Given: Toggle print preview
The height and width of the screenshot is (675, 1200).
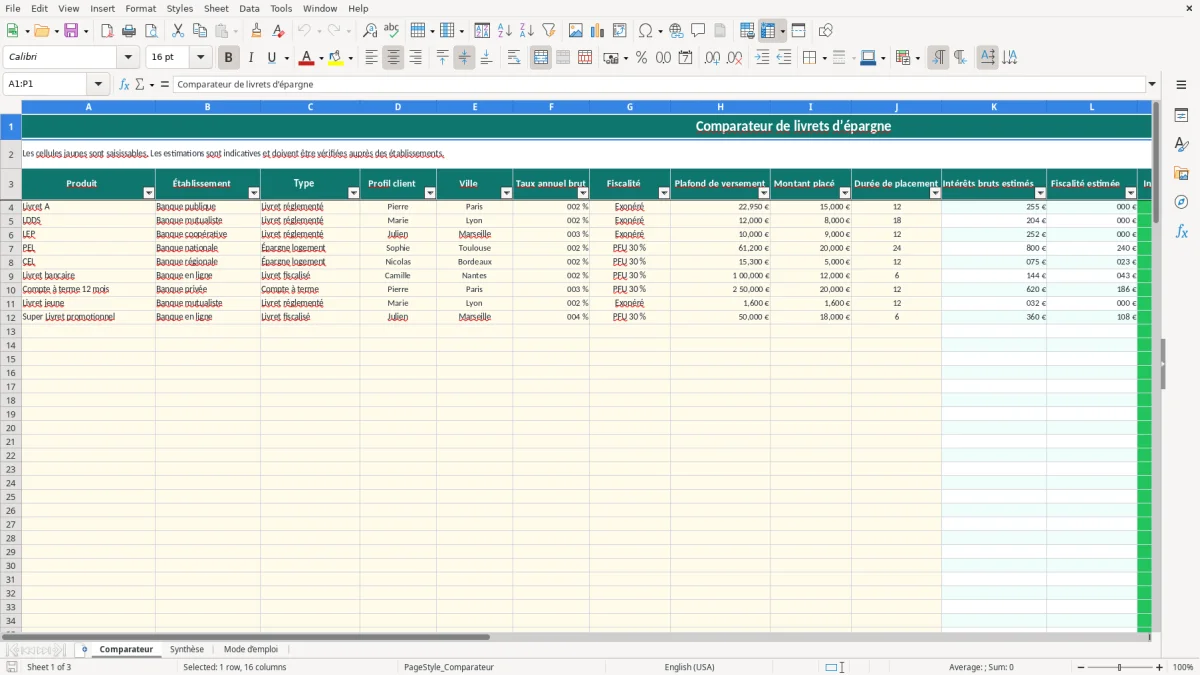Looking at the screenshot, I should point(151,31).
